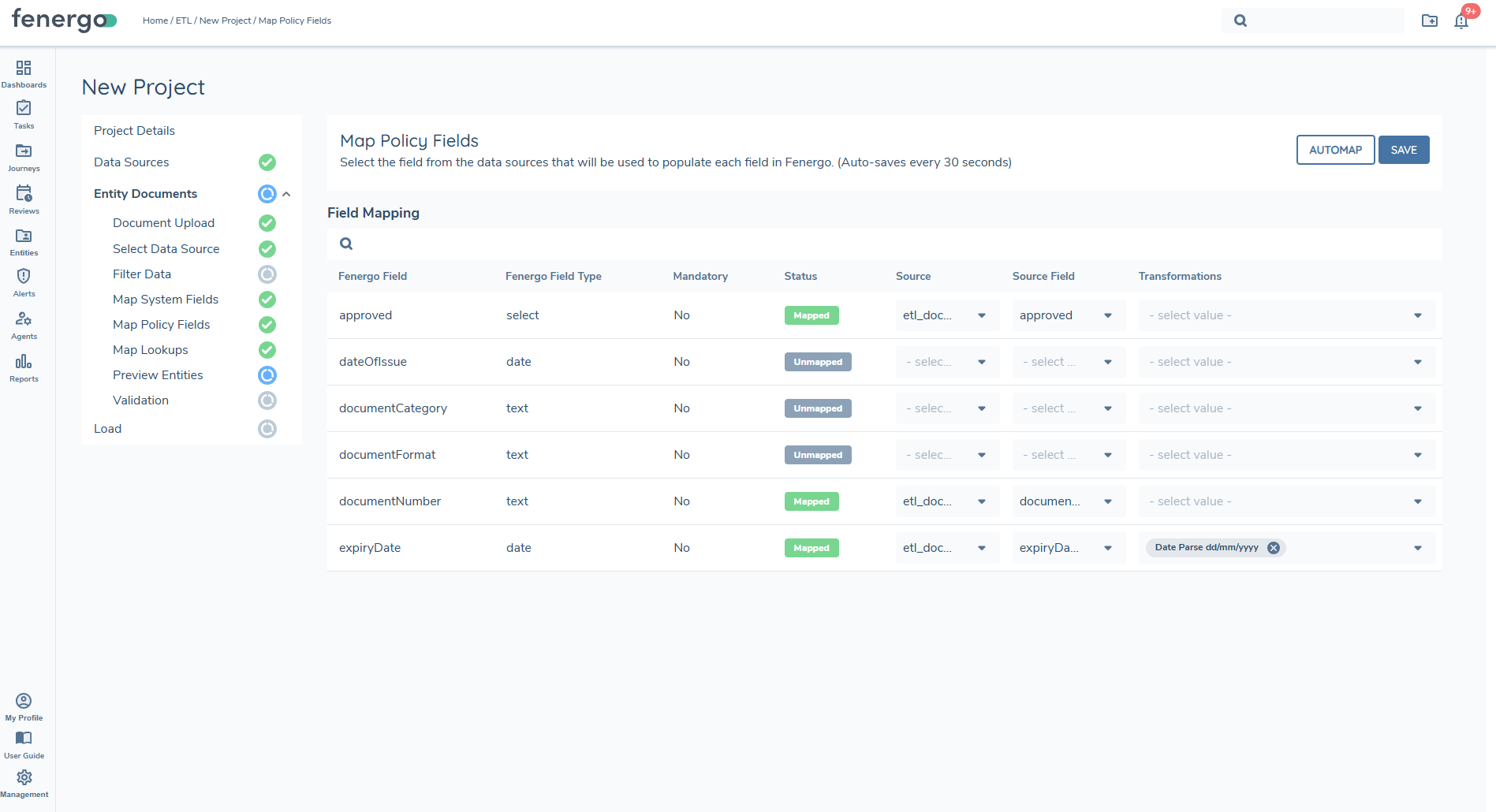Open the Entities sidebar icon
Image resolution: width=1496 pixels, height=812 pixels.
tap(24, 240)
